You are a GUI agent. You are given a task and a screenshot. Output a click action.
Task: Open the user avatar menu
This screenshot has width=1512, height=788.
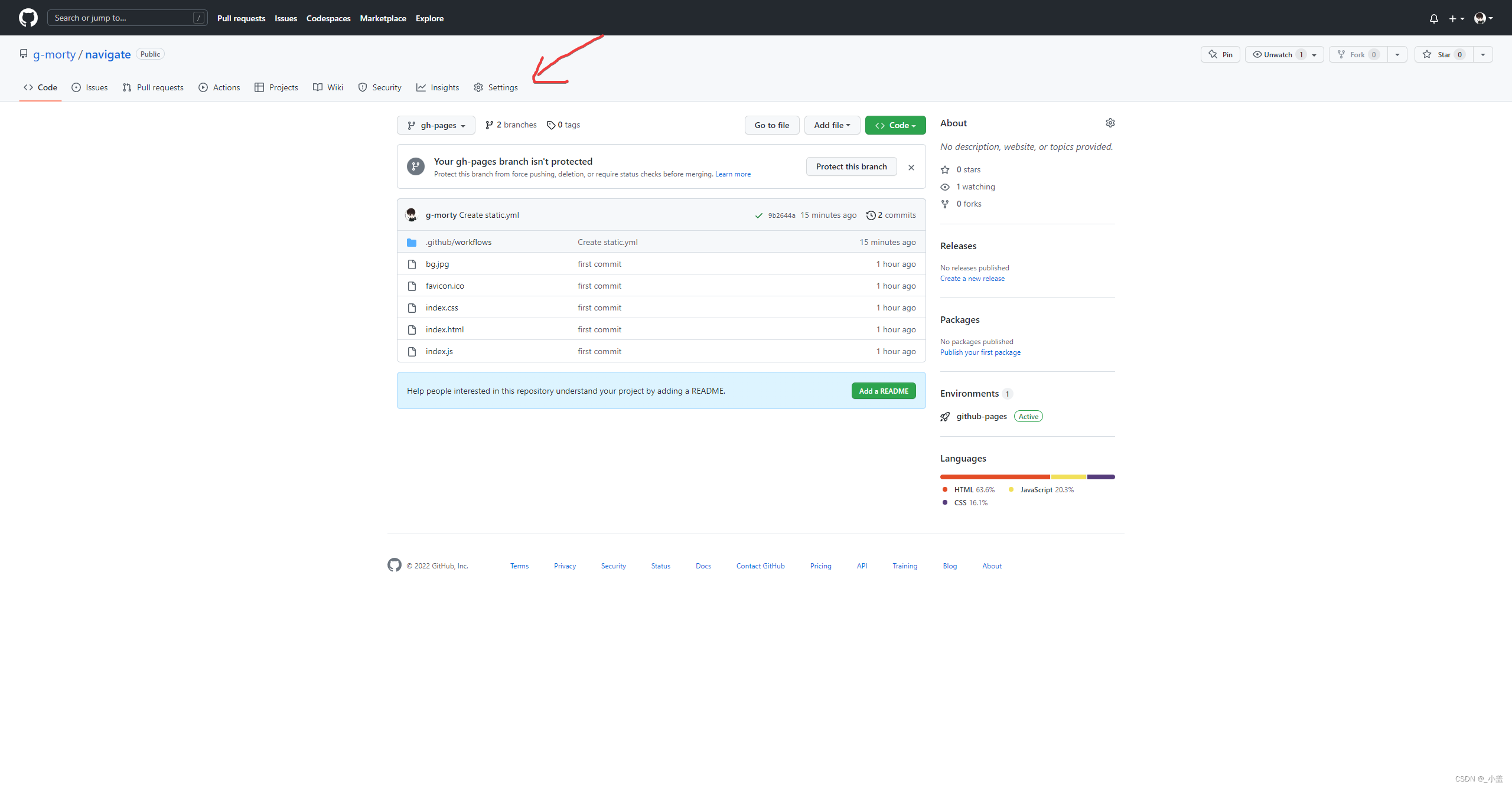(x=1483, y=18)
